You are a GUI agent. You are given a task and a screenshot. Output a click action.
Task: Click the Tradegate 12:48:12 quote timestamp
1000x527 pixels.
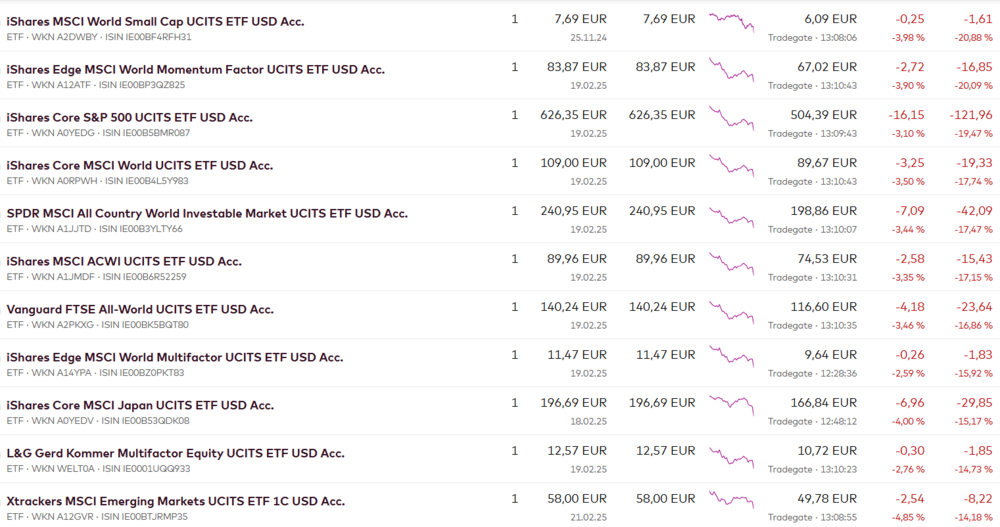(x=812, y=421)
